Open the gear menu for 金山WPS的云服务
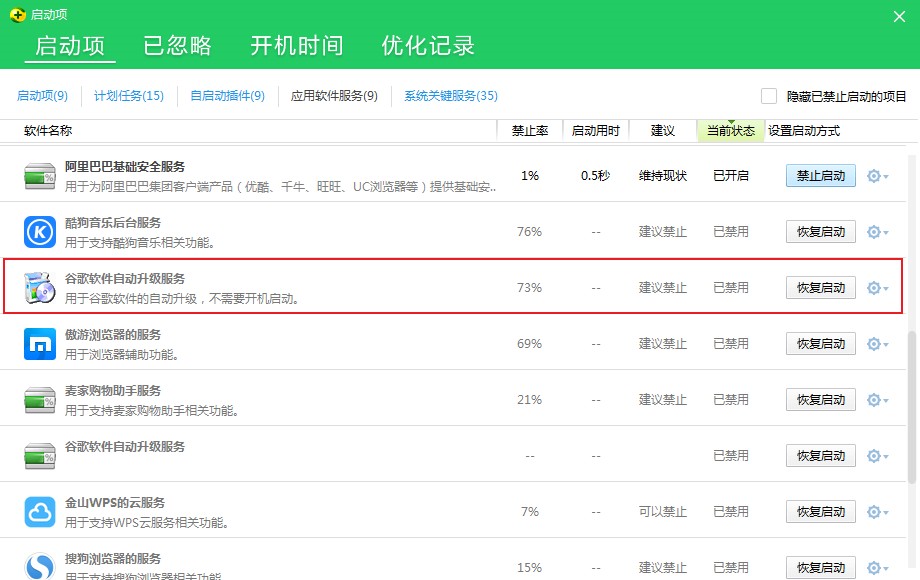920x580 pixels. point(878,512)
